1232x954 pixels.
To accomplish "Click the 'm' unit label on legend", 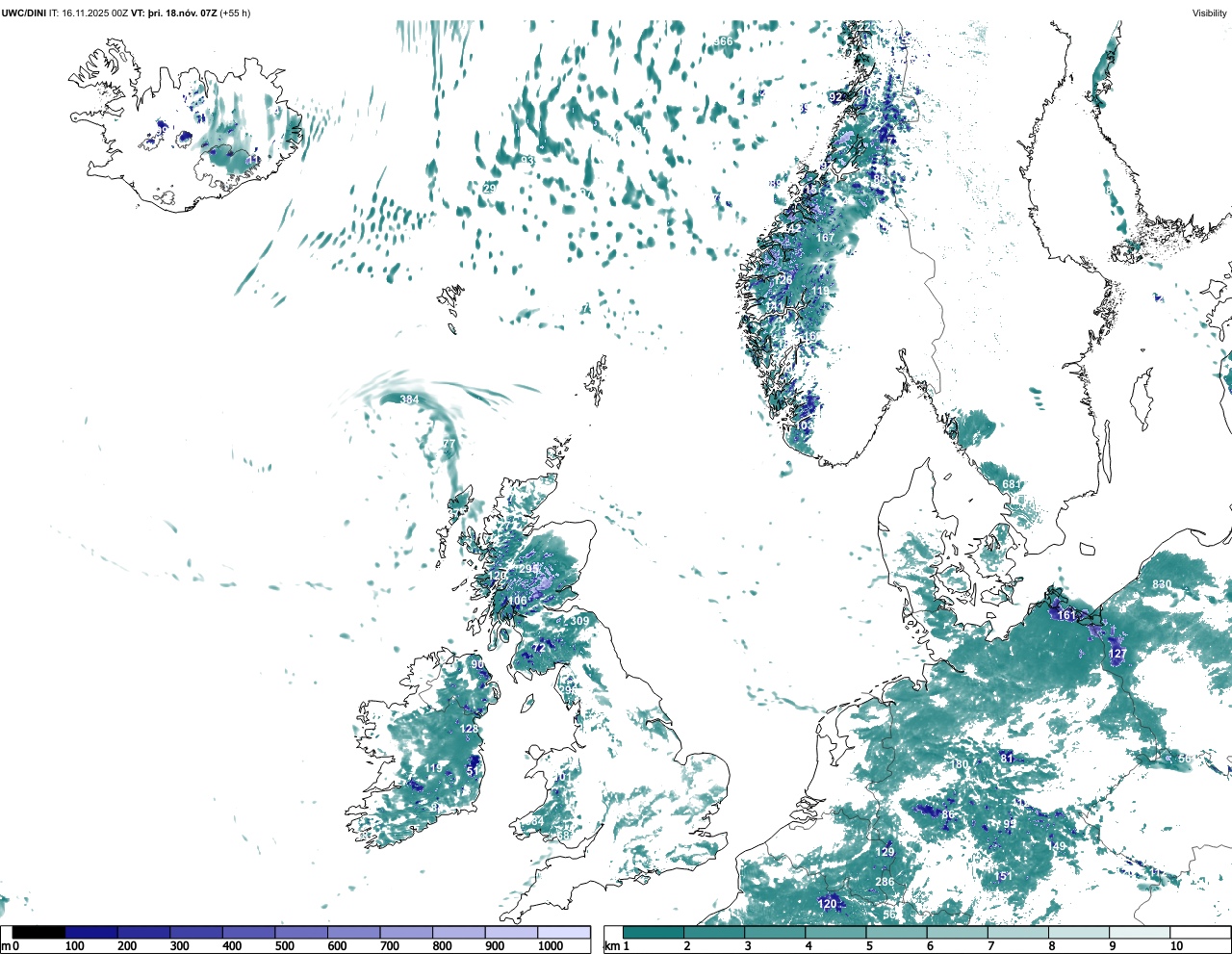I will pos(6,946).
